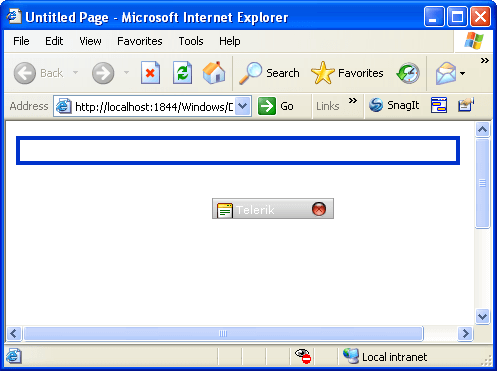Click the Mail envelope icon

click(x=446, y=73)
